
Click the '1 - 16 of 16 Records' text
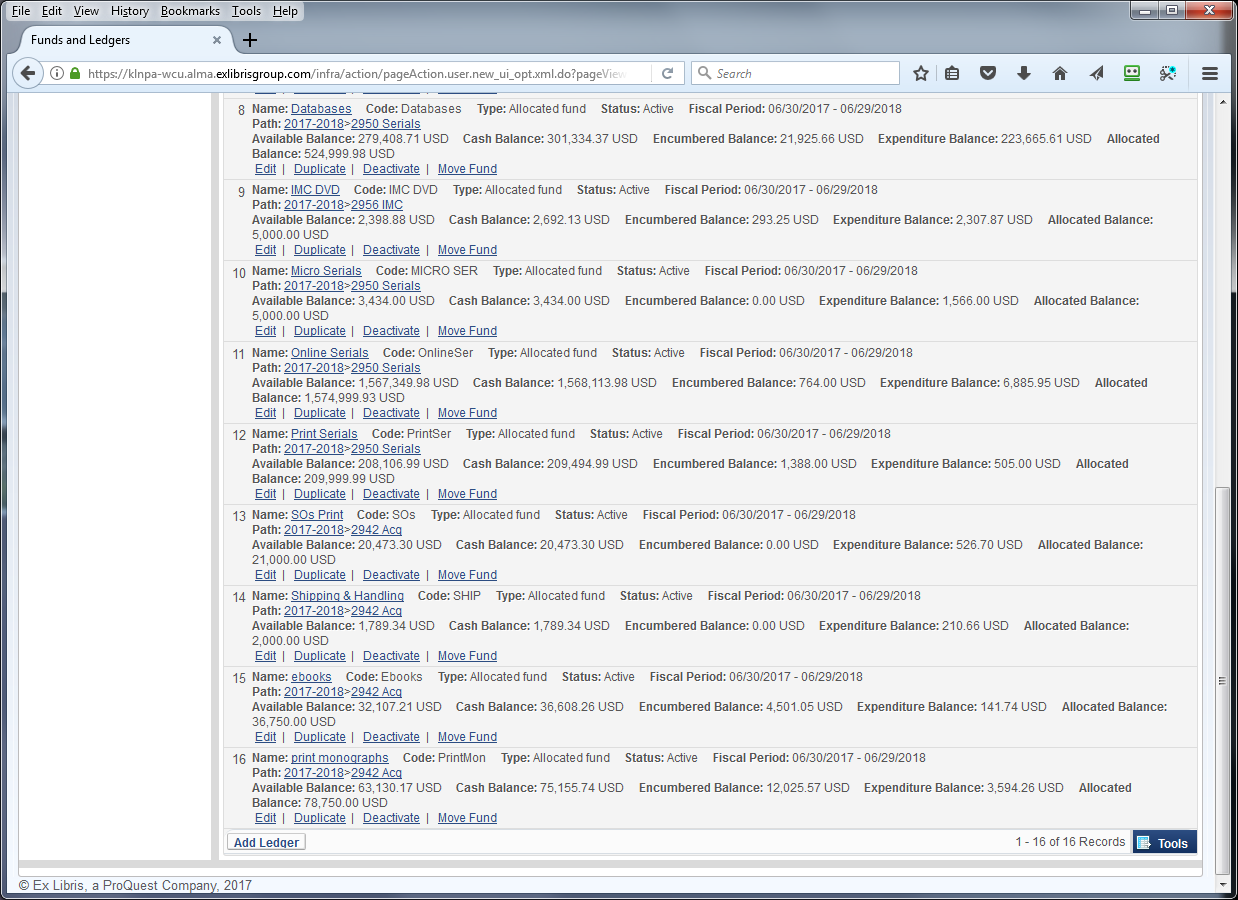click(x=1070, y=842)
